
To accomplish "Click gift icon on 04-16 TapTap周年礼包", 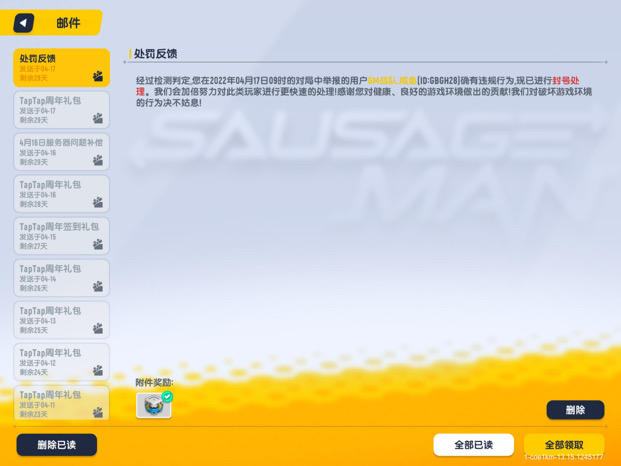I will pos(98,202).
